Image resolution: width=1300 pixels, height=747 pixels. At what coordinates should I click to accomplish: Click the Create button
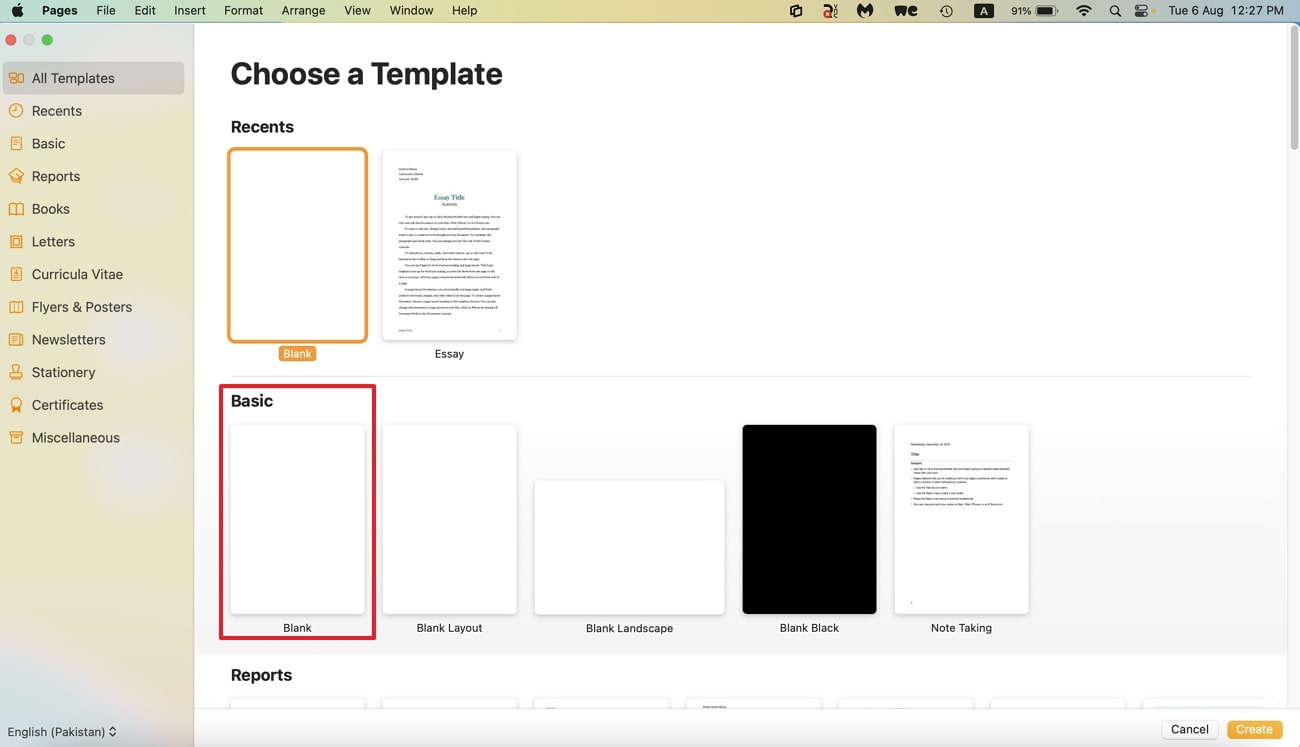[1254, 729]
